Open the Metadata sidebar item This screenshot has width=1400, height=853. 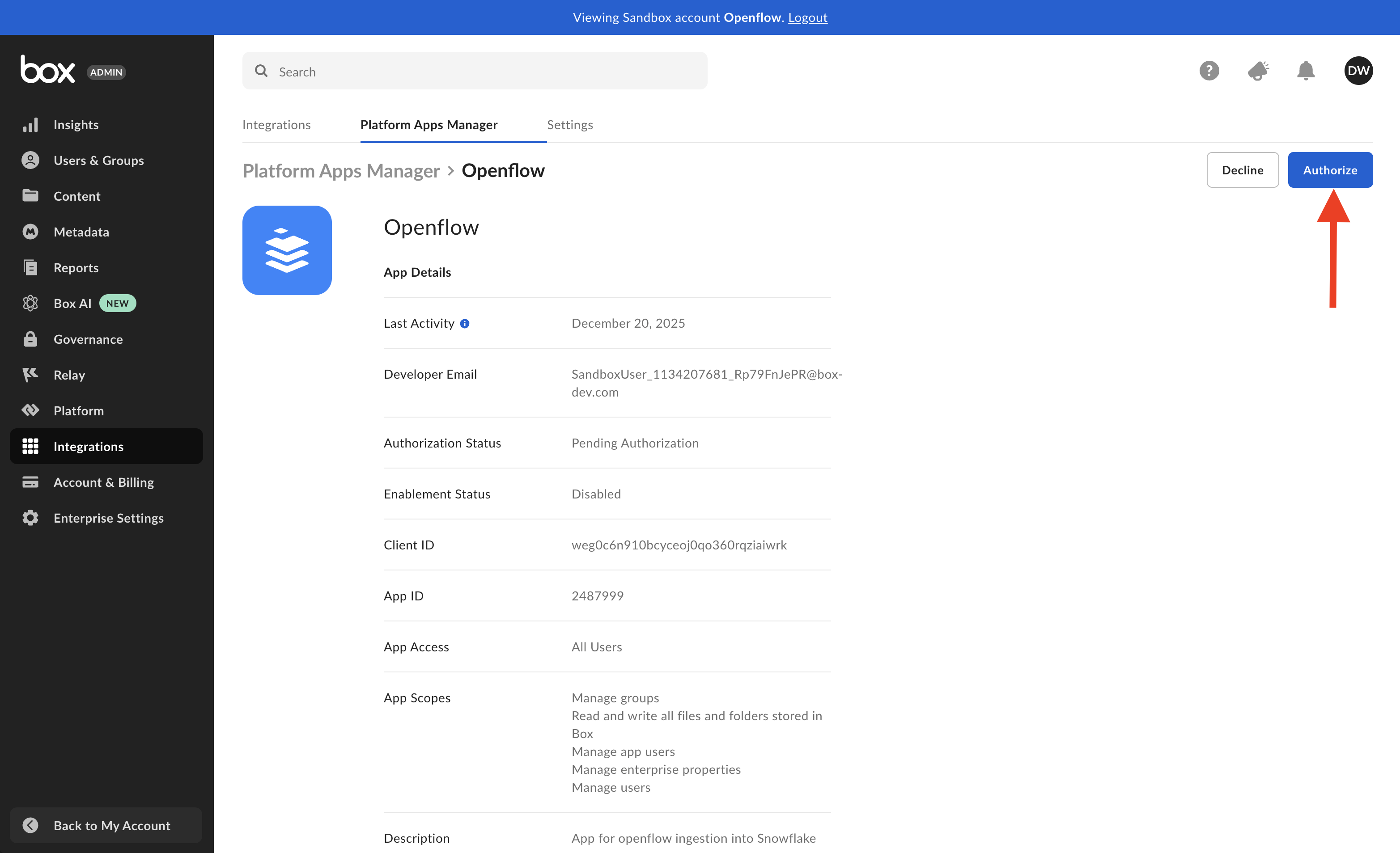(81, 232)
